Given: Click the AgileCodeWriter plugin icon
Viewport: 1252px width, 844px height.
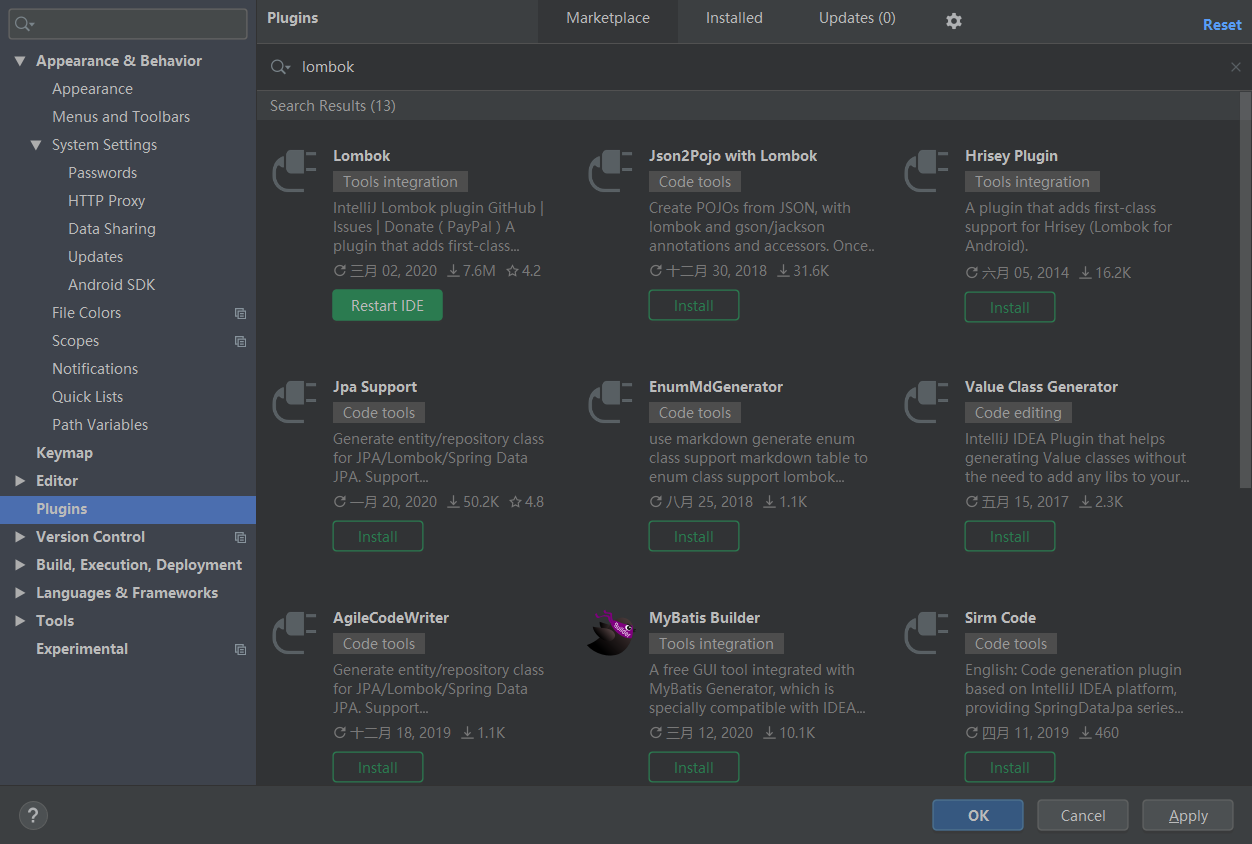Looking at the screenshot, I should (295, 632).
